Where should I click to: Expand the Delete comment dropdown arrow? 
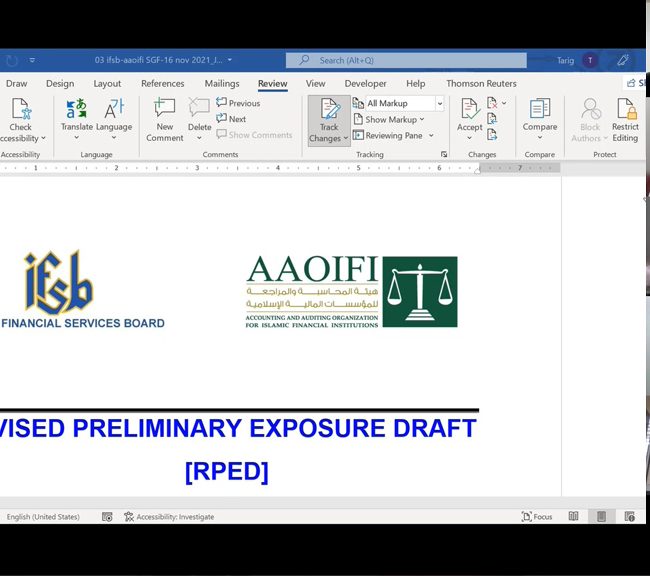[x=199, y=138]
